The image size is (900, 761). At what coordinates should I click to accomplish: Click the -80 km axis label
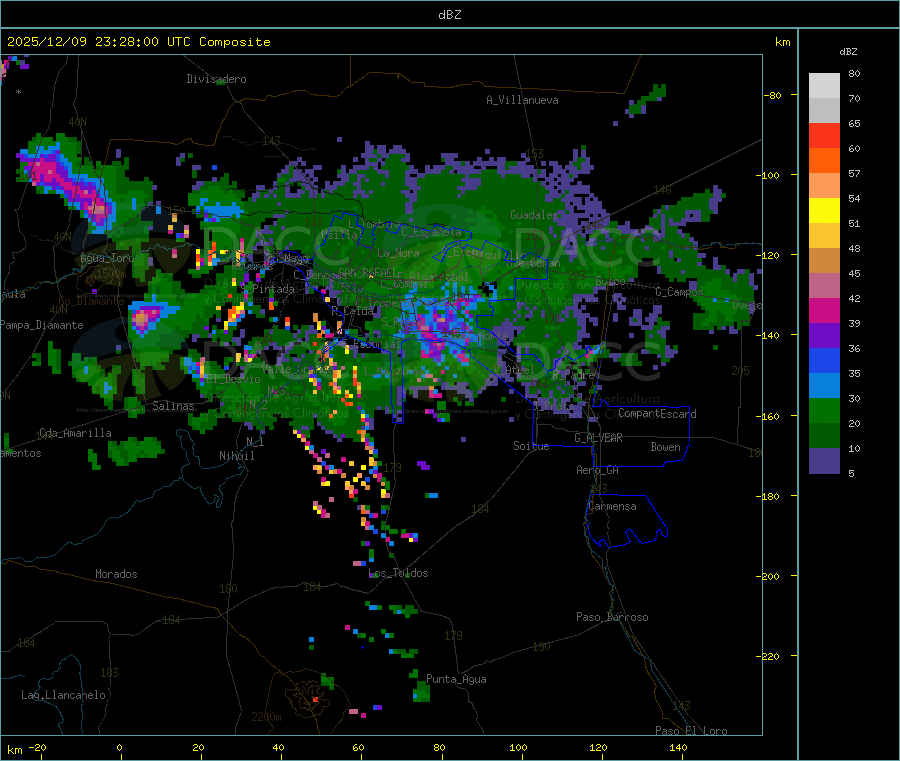pos(773,95)
